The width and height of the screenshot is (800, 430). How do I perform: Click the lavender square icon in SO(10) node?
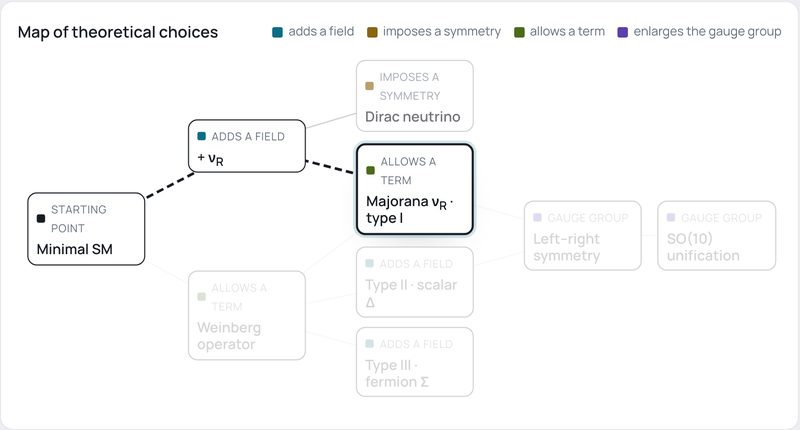[x=671, y=217]
